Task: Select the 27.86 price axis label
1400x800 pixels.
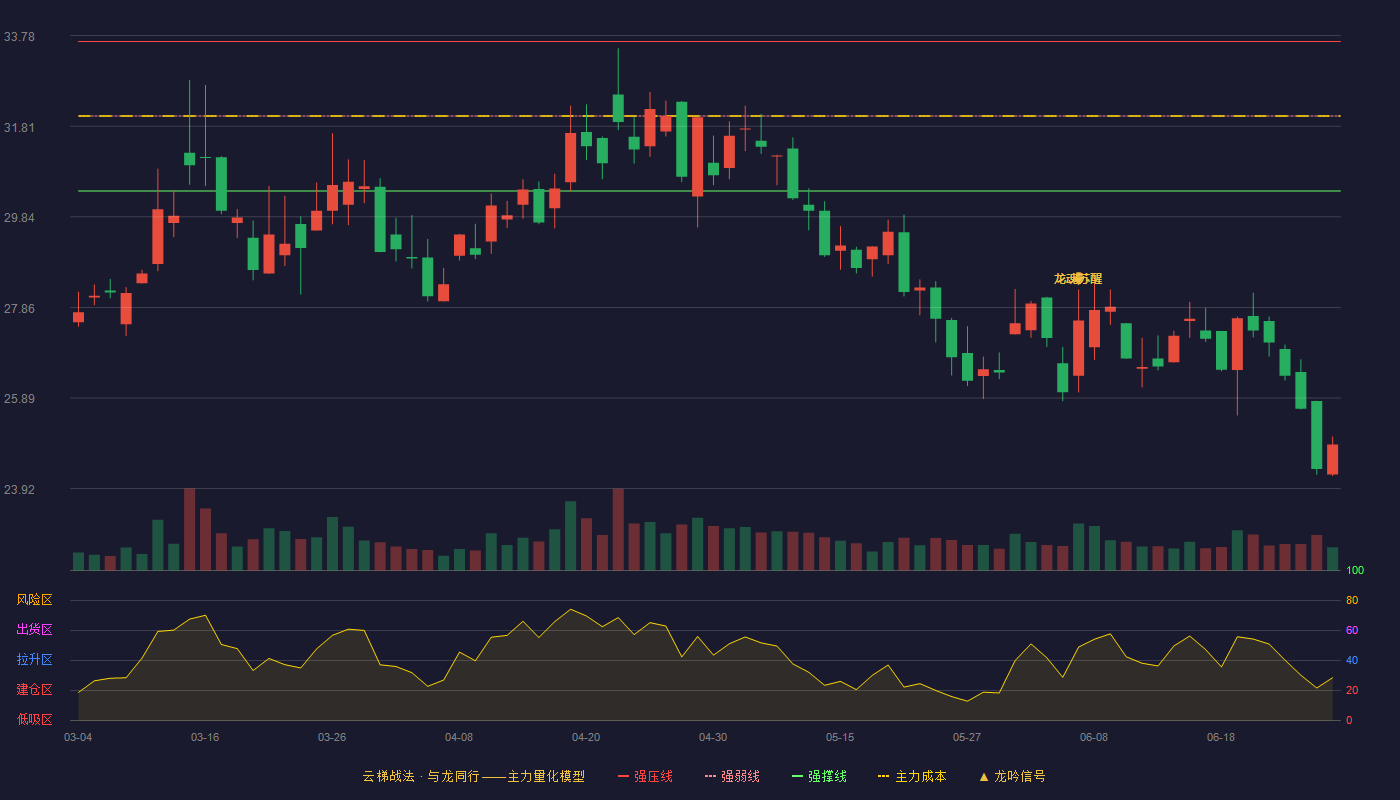Action: [19, 309]
